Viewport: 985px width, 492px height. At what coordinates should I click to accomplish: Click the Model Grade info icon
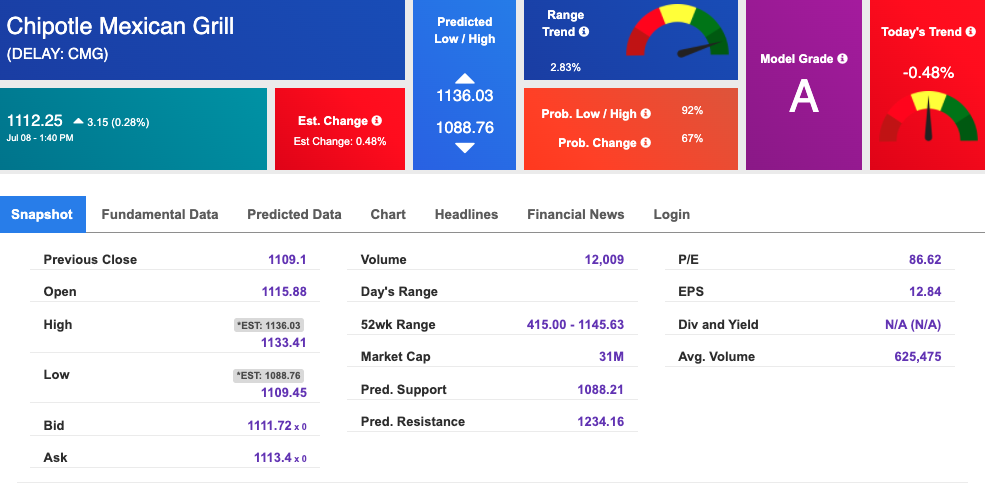click(x=842, y=58)
